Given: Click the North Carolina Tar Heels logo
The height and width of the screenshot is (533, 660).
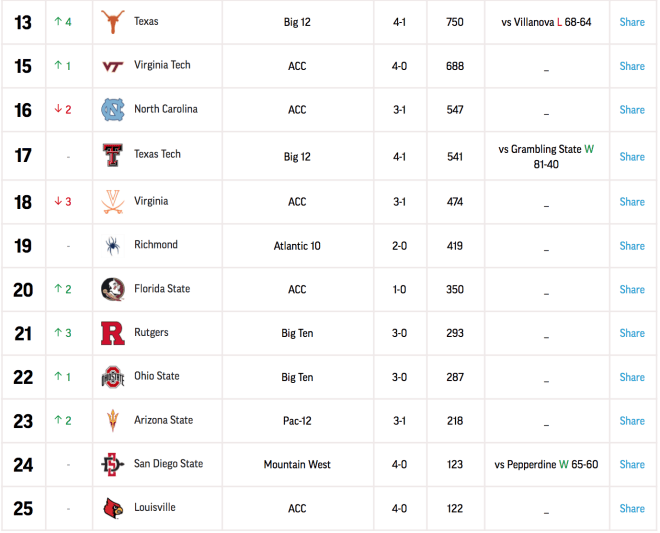Looking at the screenshot, I should coord(113,109).
